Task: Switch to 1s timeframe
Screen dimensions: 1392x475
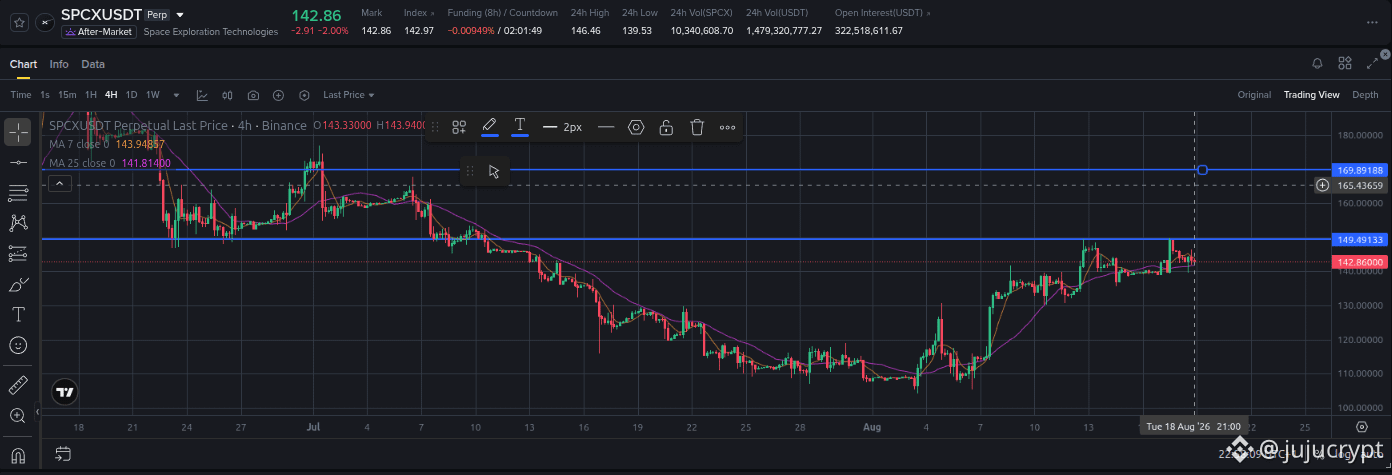Action: [x=45, y=95]
